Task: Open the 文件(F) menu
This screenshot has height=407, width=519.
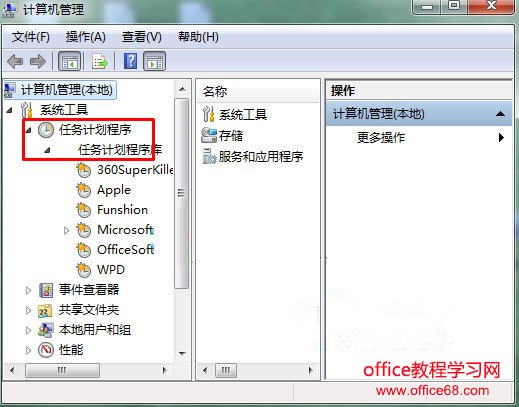Action: 31,37
